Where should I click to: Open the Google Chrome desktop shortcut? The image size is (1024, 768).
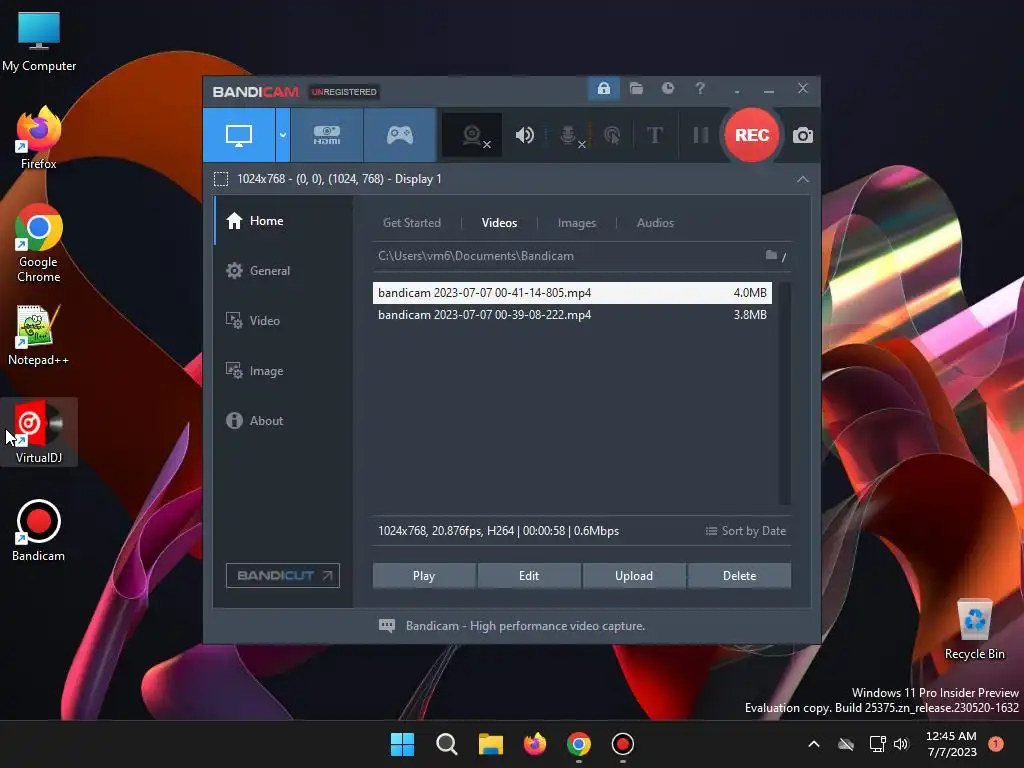point(39,243)
